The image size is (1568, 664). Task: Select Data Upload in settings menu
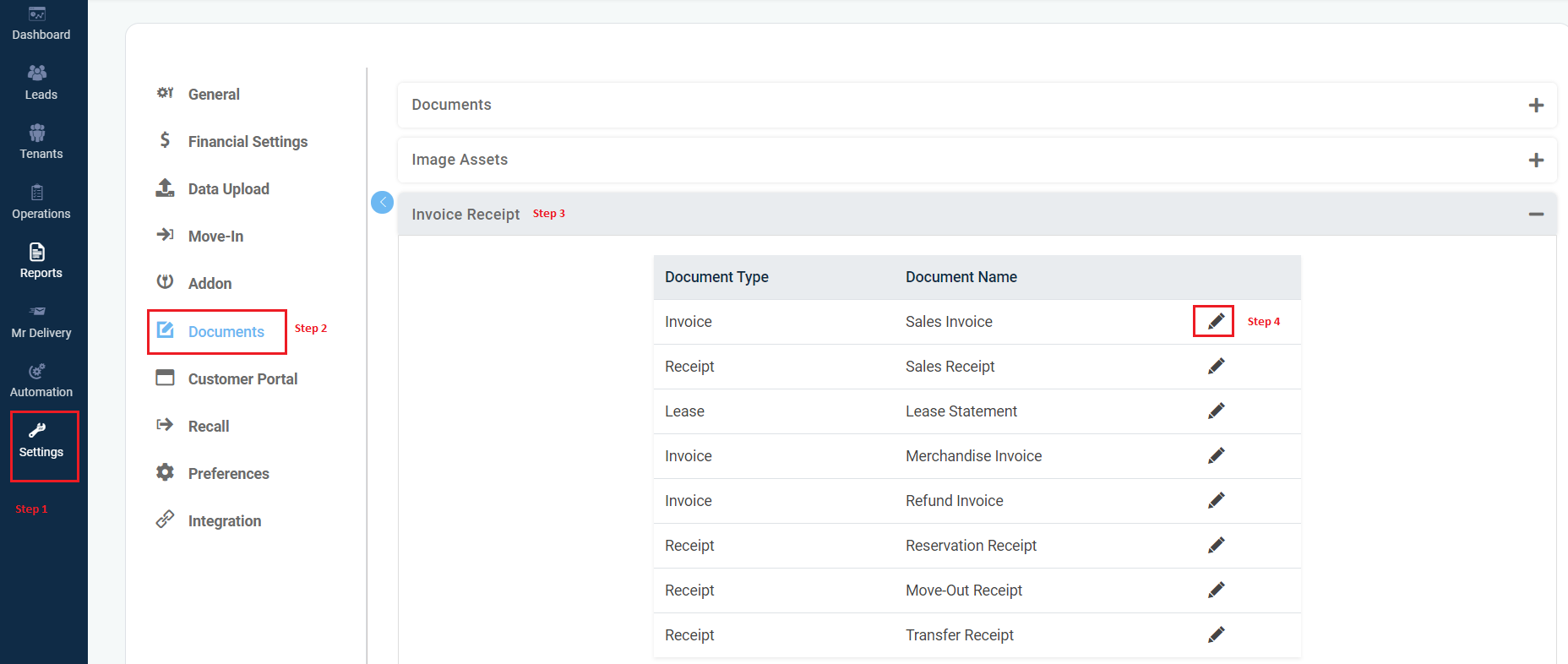(x=228, y=189)
